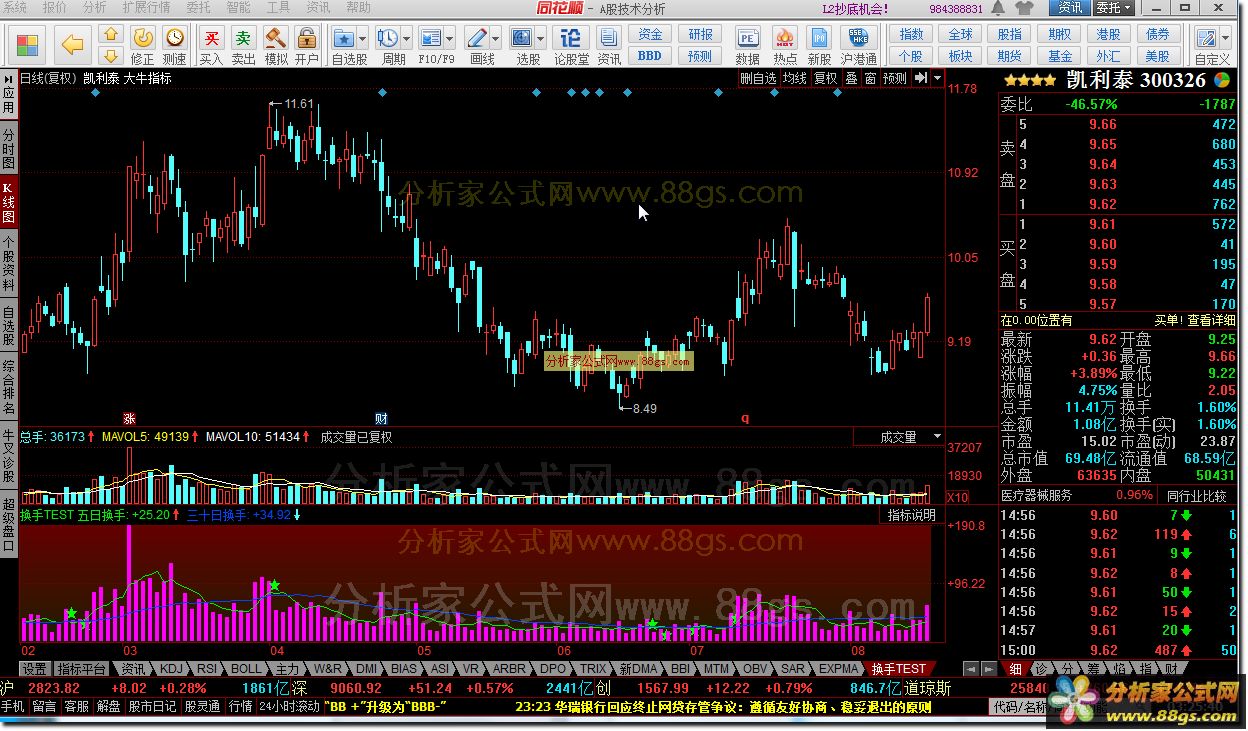Expand the 成交量 indicator dropdown

(x=937, y=437)
